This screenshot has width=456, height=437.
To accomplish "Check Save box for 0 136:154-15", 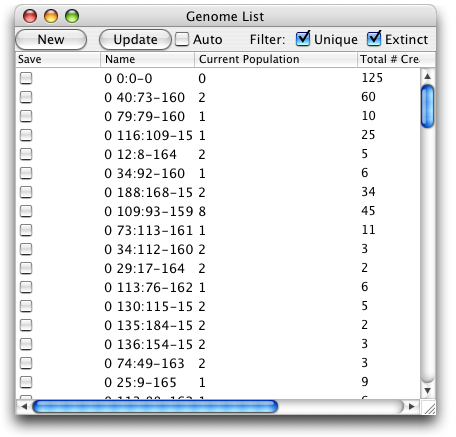I will [x=26, y=344].
